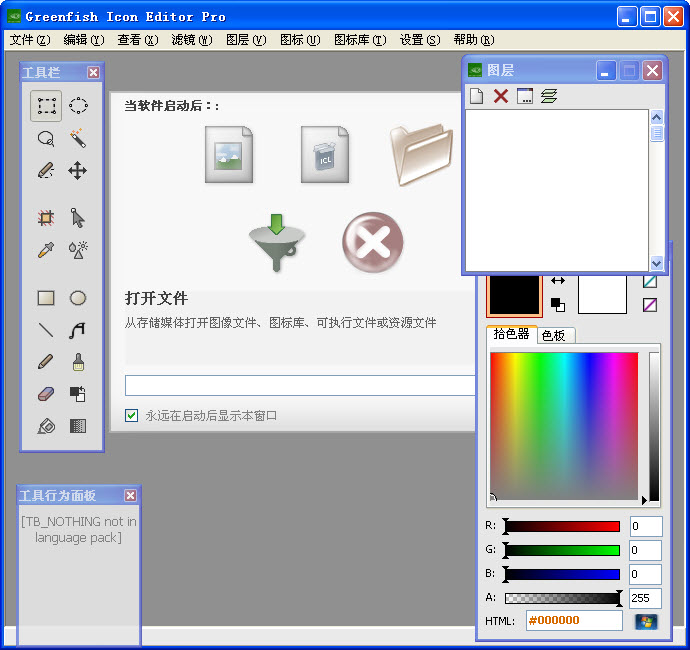Click the funnel convert/import icon
This screenshot has height=650, width=690.
point(276,242)
